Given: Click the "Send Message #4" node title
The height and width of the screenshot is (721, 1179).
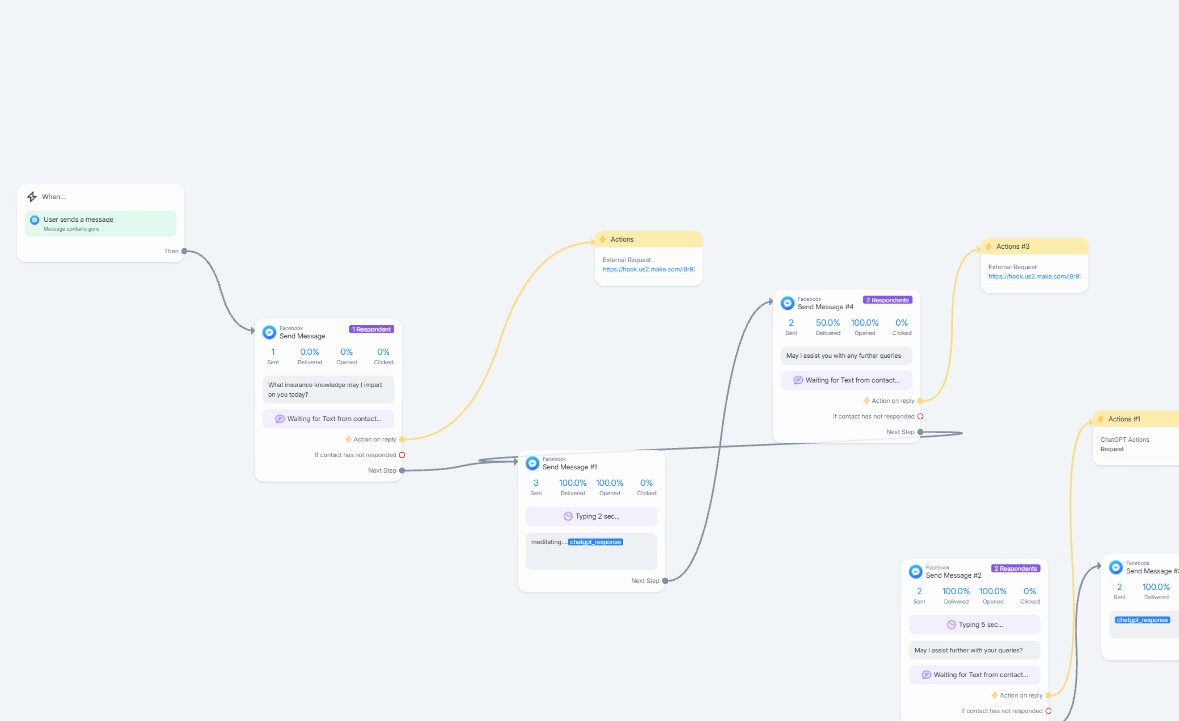Looking at the screenshot, I should [826, 307].
